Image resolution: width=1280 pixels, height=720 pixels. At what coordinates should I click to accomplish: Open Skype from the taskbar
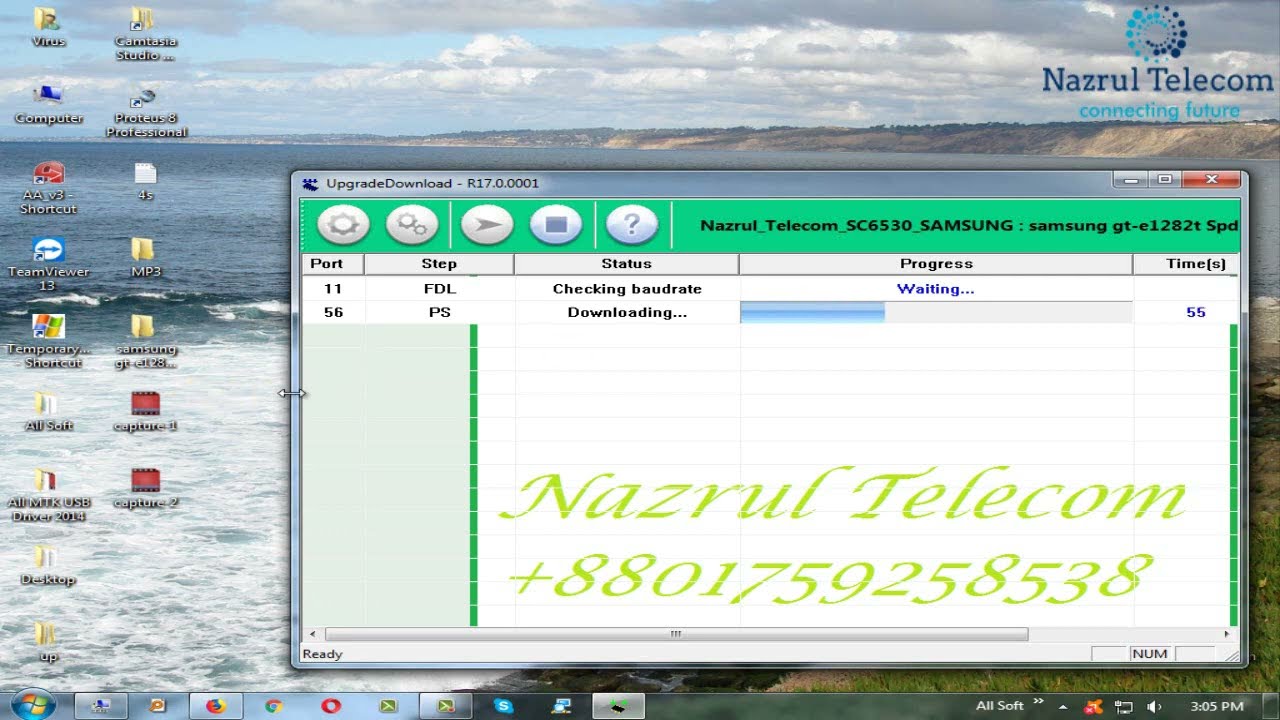pos(504,706)
